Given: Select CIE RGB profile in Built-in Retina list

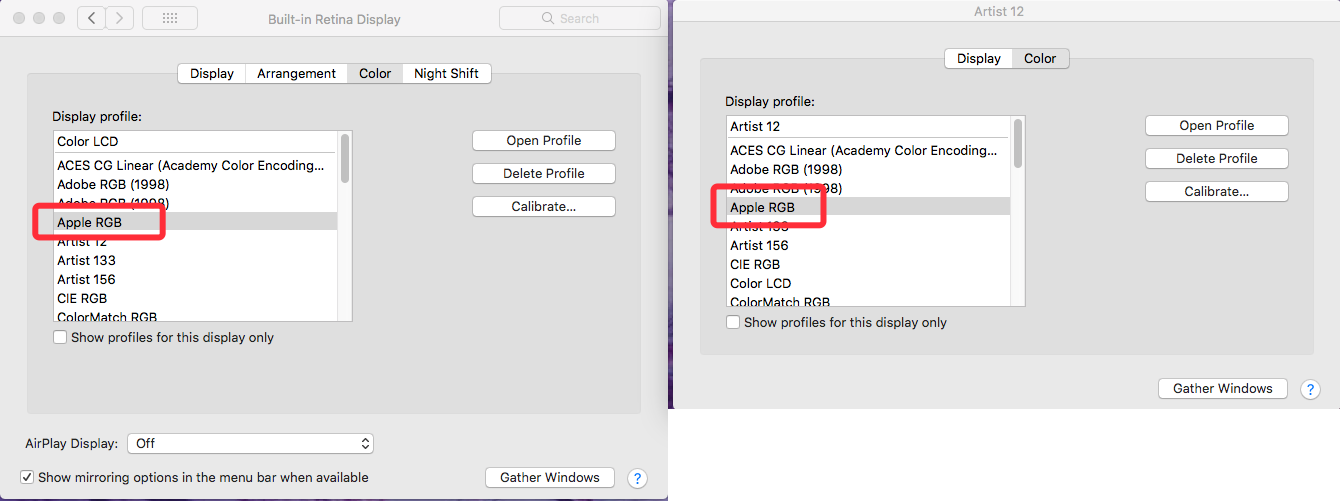Looking at the screenshot, I should pos(195,298).
